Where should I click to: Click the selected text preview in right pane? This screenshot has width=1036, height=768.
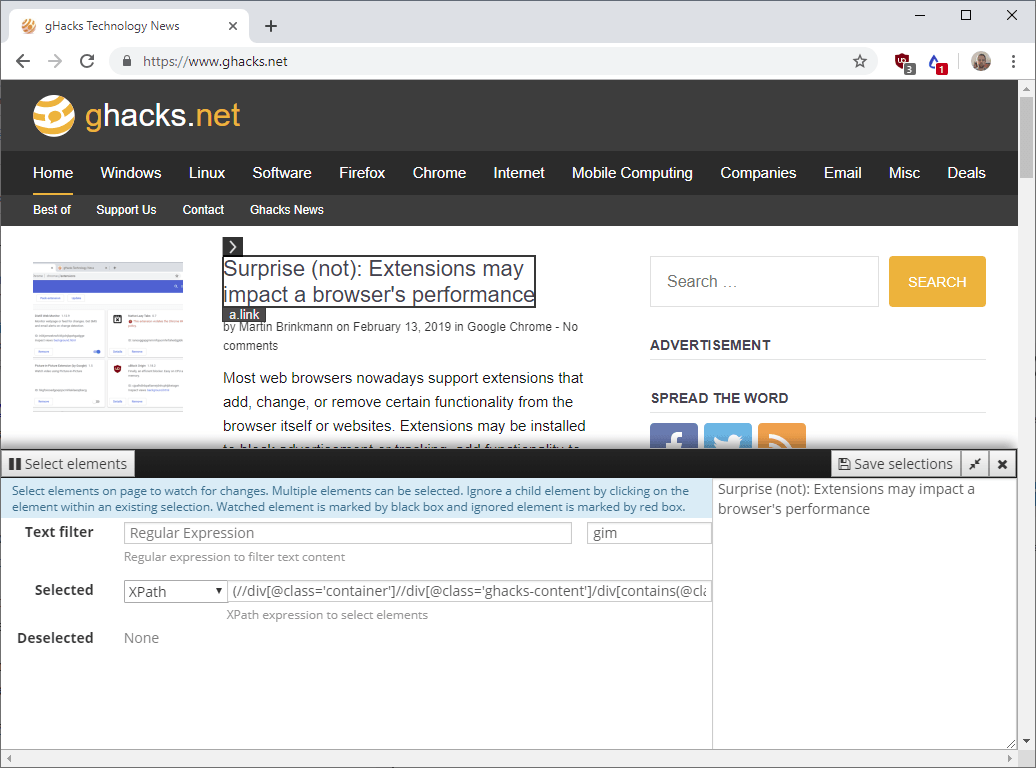pyautogui.click(x=846, y=499)
